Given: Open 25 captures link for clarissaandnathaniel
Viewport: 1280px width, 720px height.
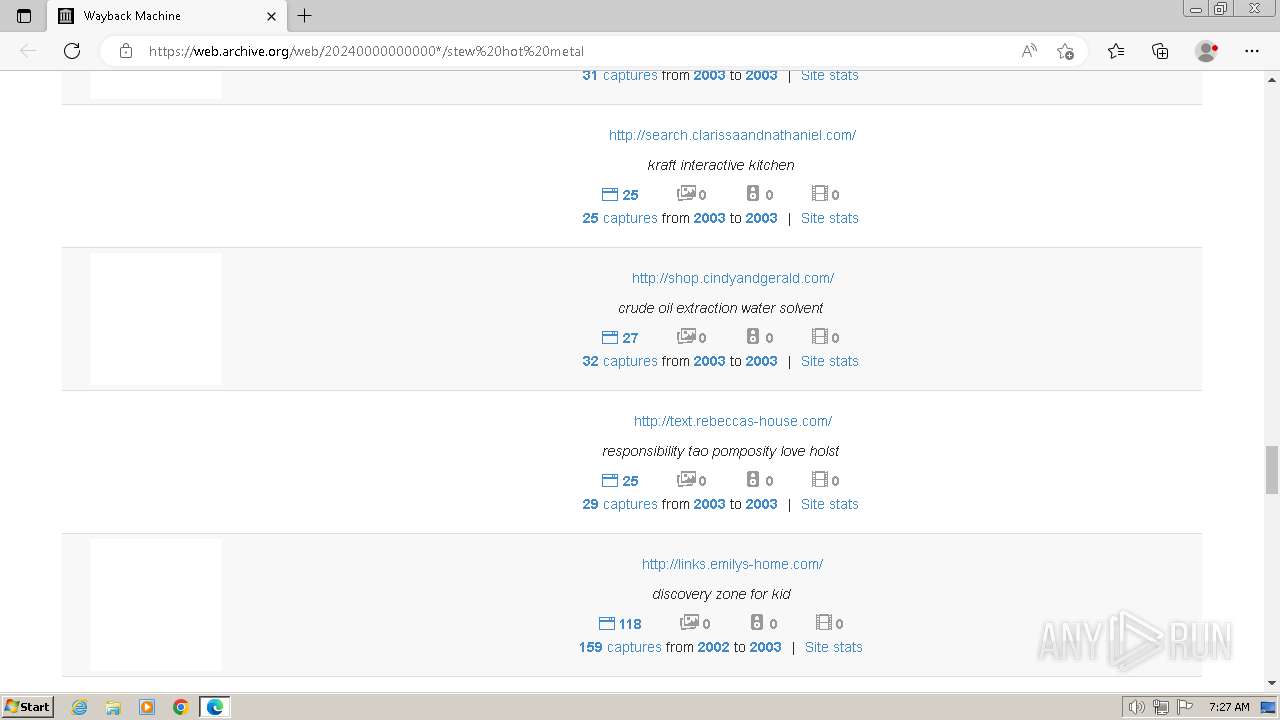Looking at the screenshot, I should (620, 218).
